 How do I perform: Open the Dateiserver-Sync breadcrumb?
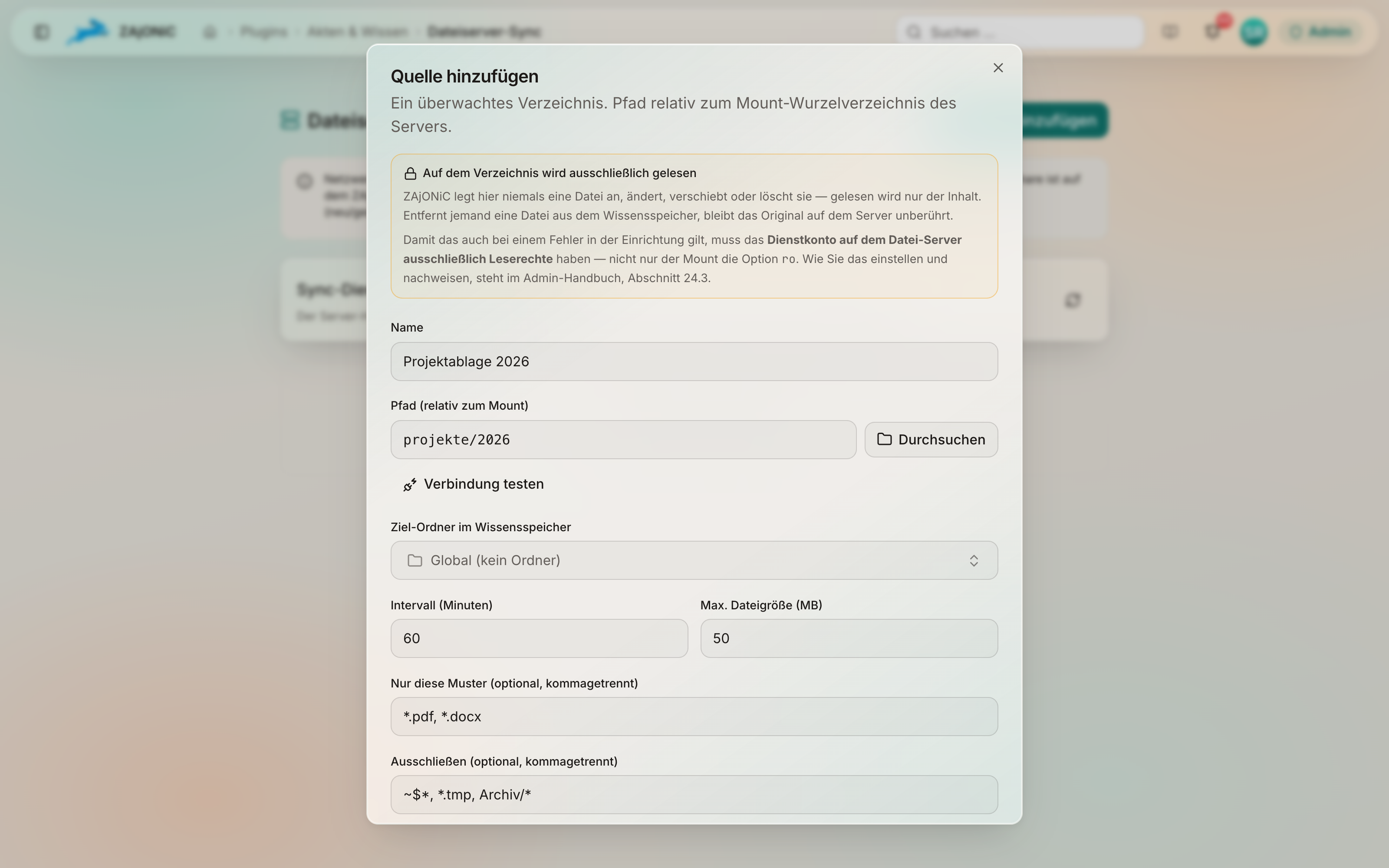pyautogui.click(x=484, y=32)
